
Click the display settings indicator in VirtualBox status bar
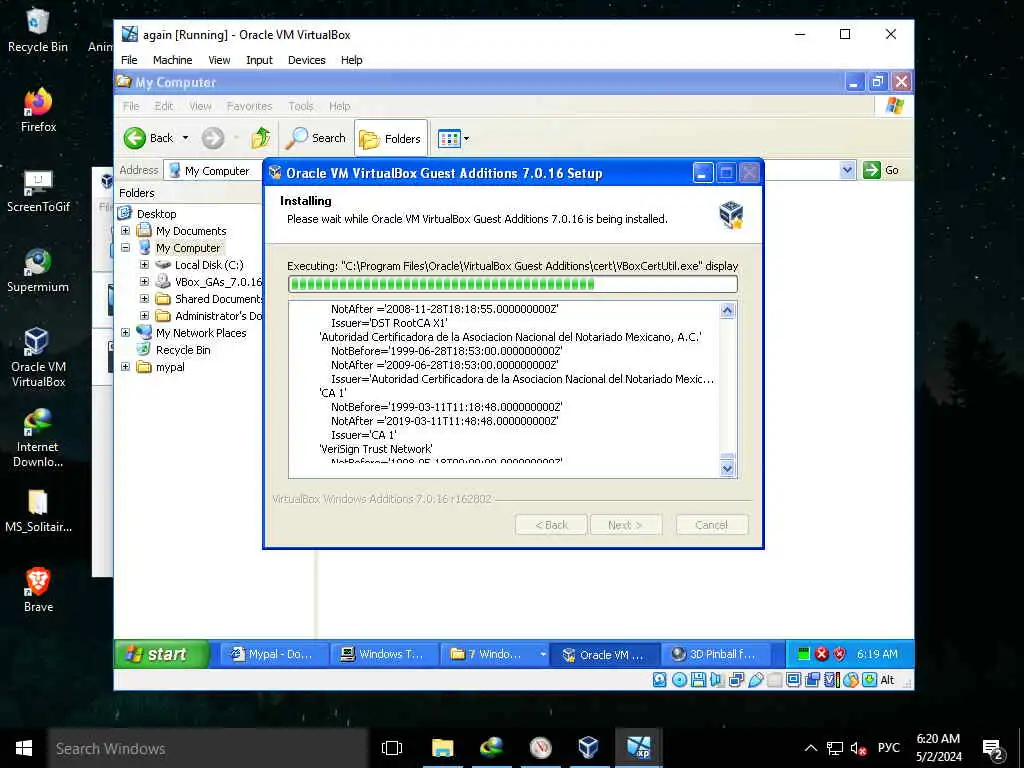(x=793, y=680)
